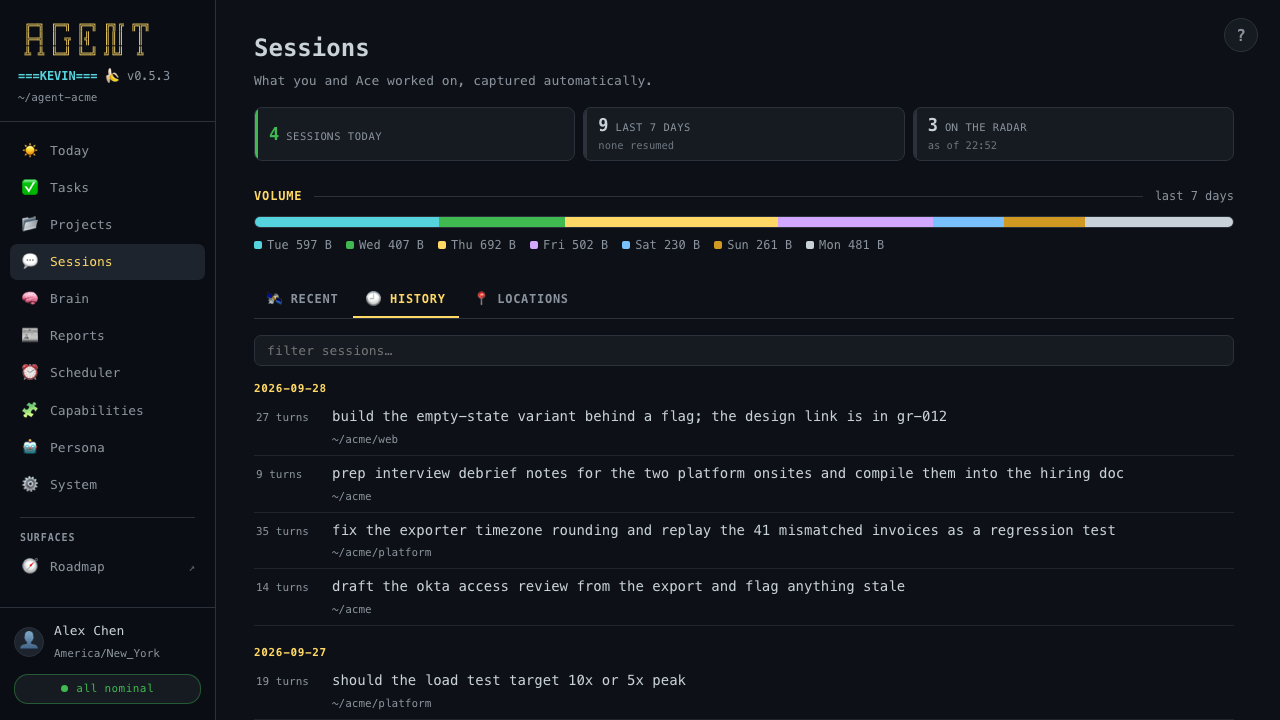Click the purple Friday volume bar segment
This screenshot has height=720, width=1280.
[x=855, y=222]
